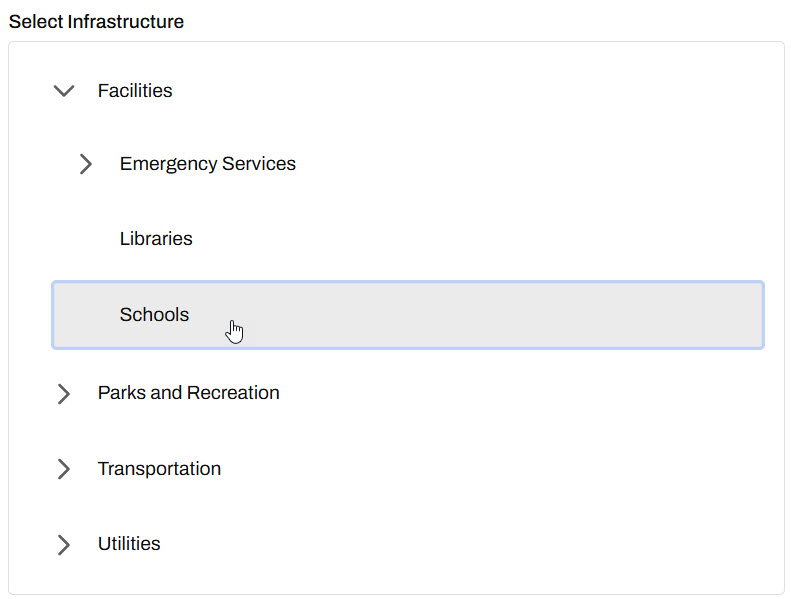Select the Parks and Recreation label

[x=188, y=393]
